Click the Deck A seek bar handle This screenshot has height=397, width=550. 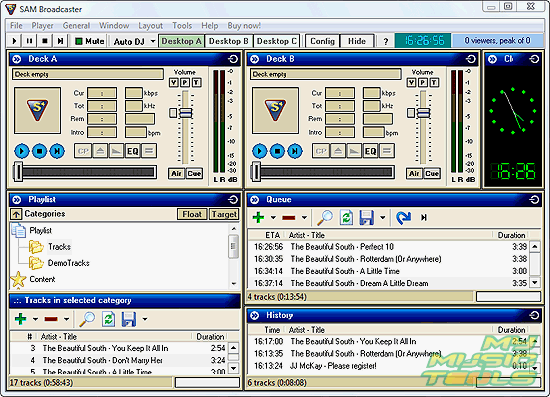point(18,172)
